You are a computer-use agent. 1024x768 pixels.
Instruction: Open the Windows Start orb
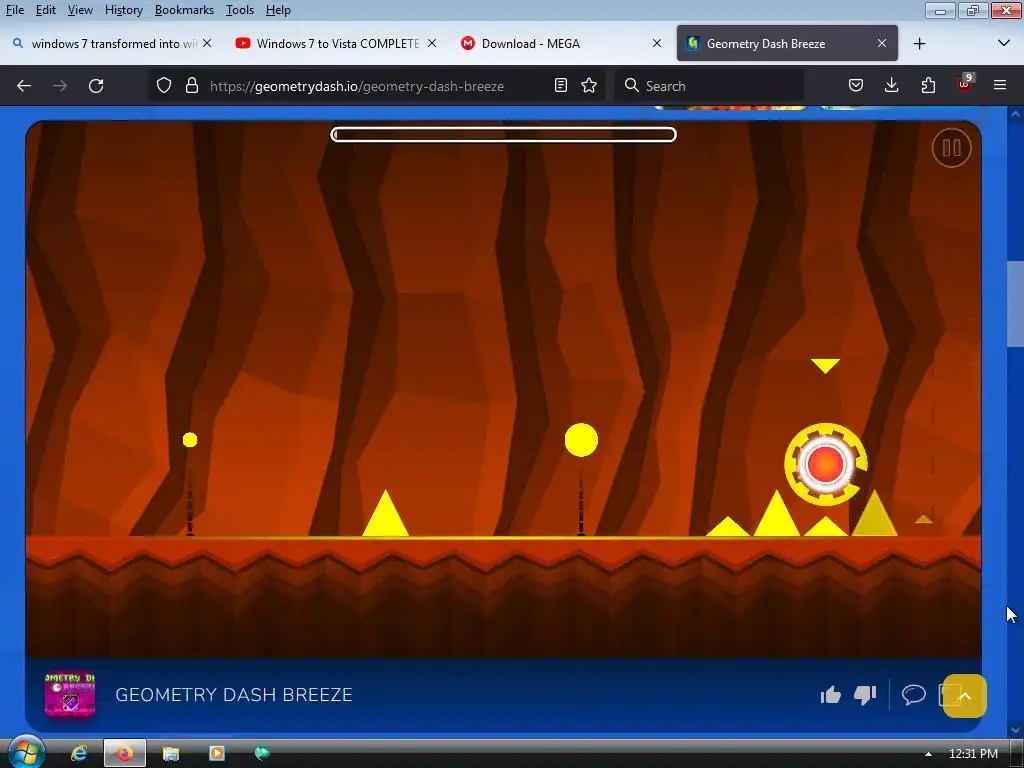point(26,752)
